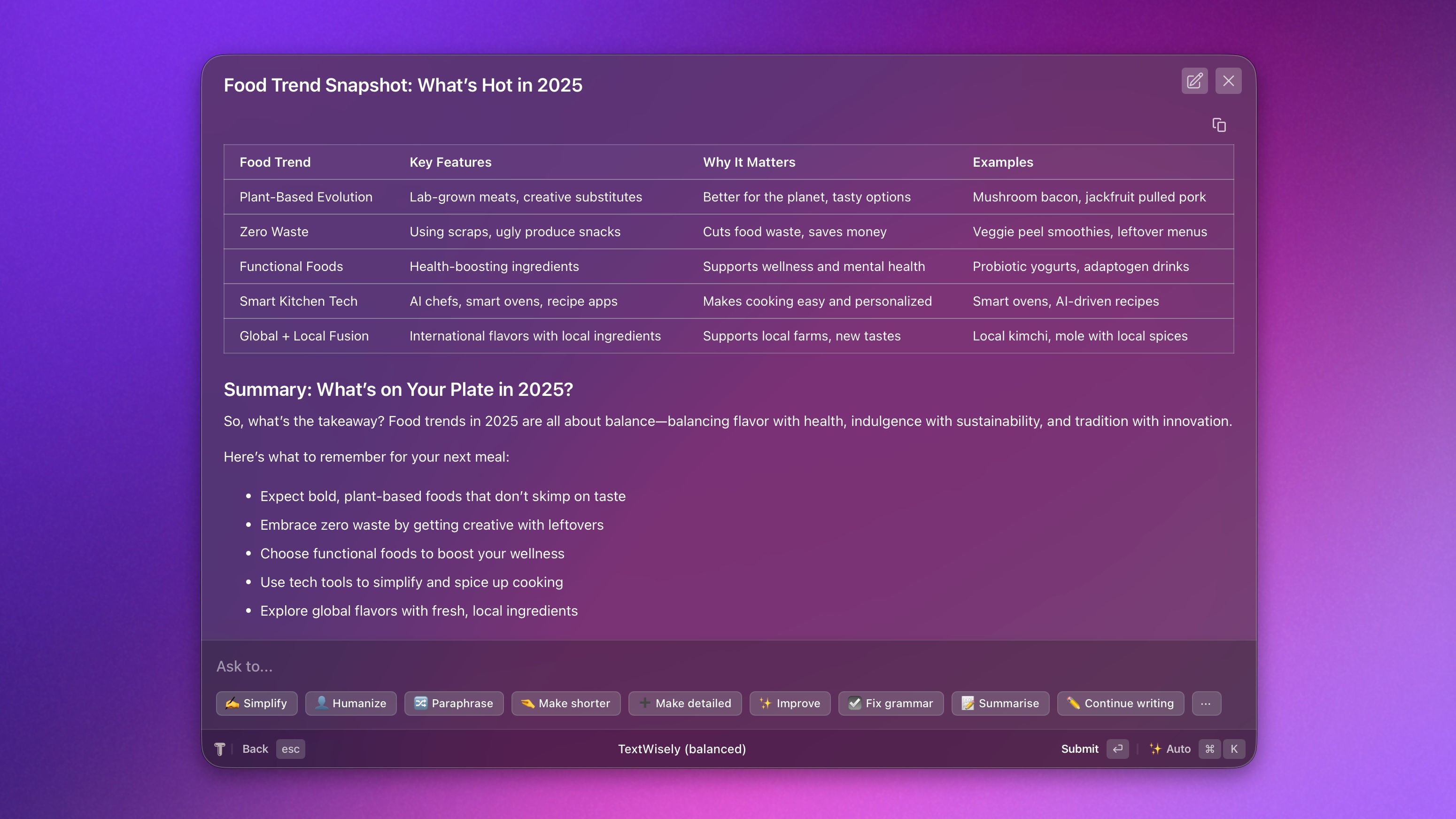This screenshot has height=819, width=1456.
Task: Toggle the Auto mode option
Action: 1170,749
